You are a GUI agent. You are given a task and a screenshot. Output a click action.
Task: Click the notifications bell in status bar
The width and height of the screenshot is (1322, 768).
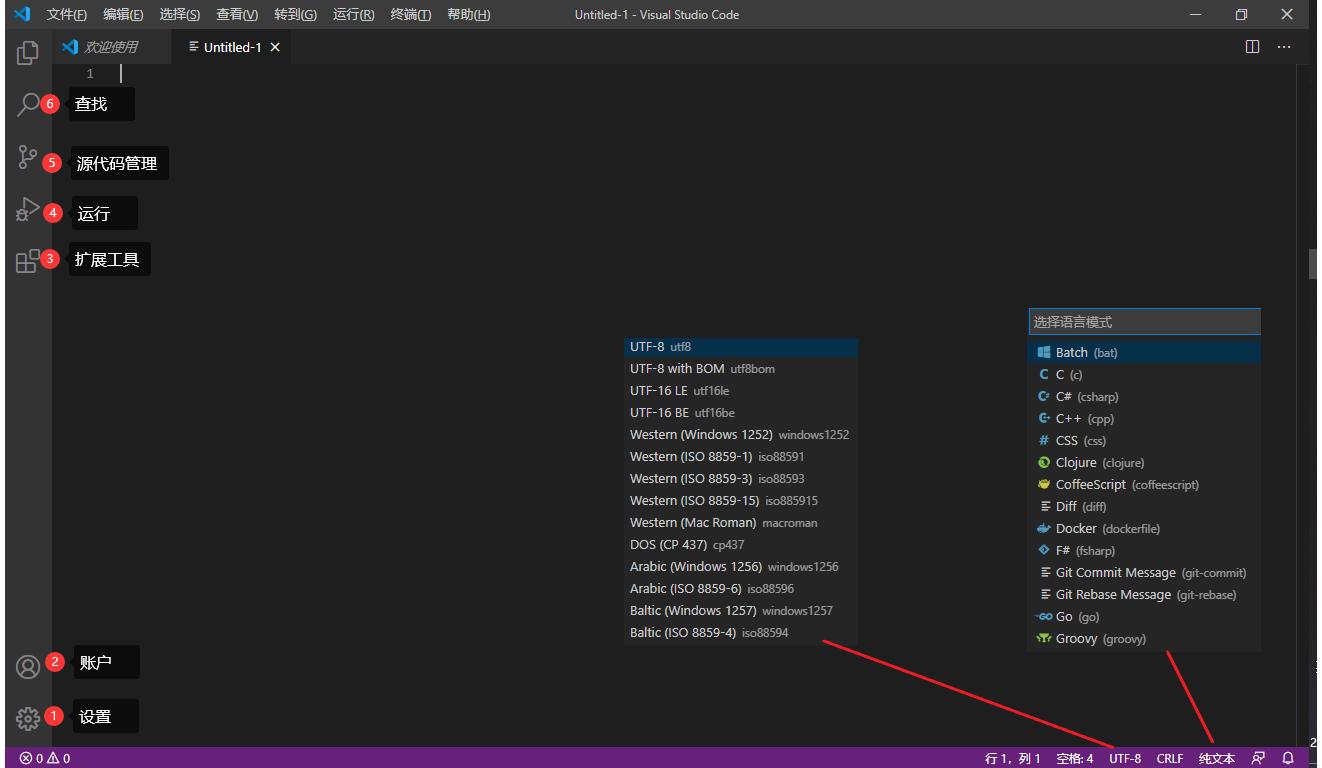(1288, 758)
